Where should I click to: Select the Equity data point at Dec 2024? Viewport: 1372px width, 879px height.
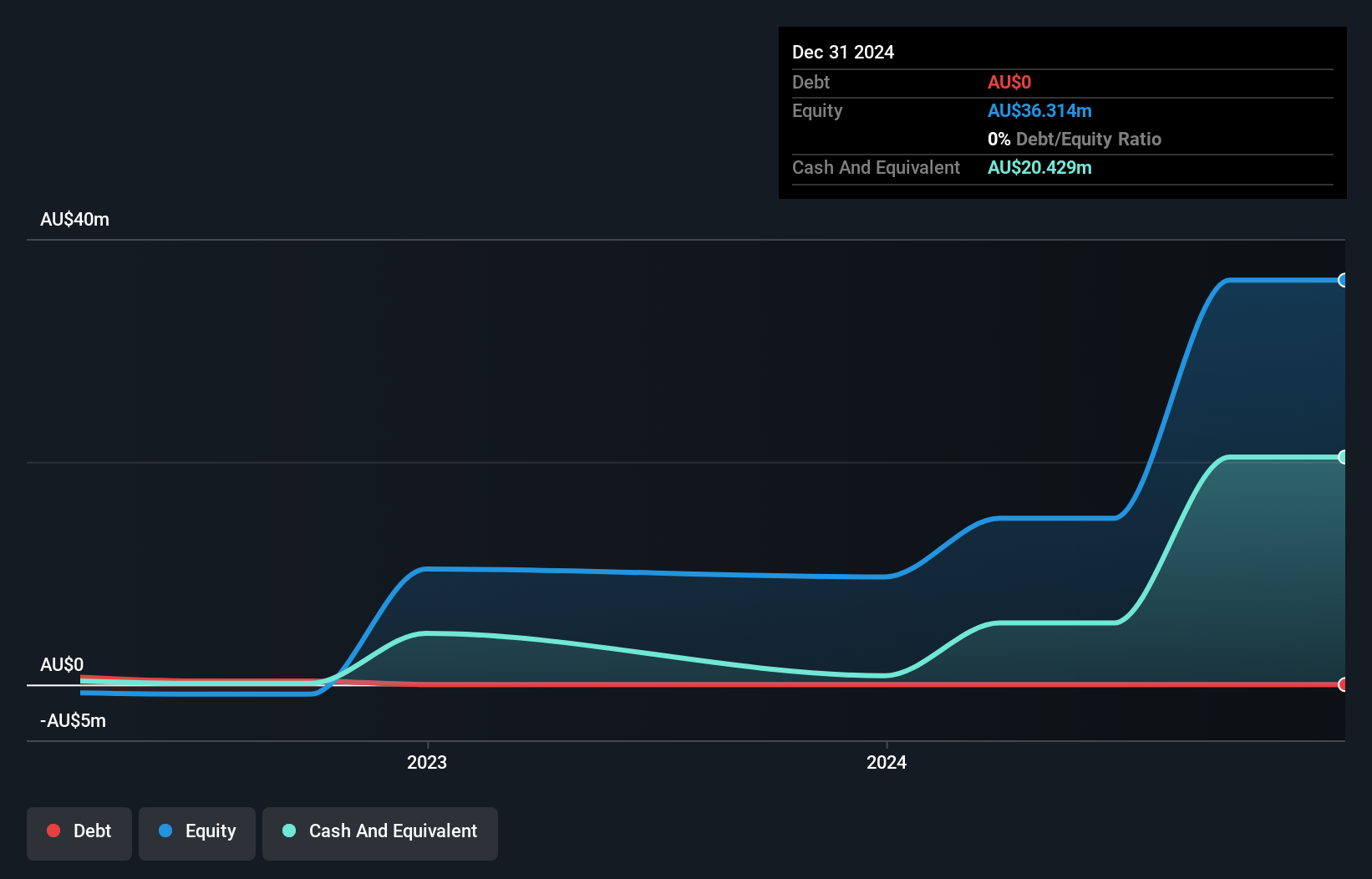tap(1343, 280)
